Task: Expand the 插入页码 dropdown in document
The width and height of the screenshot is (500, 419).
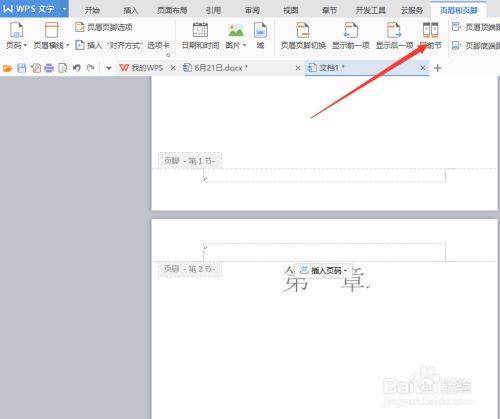Action: click(x=345, y=271)
